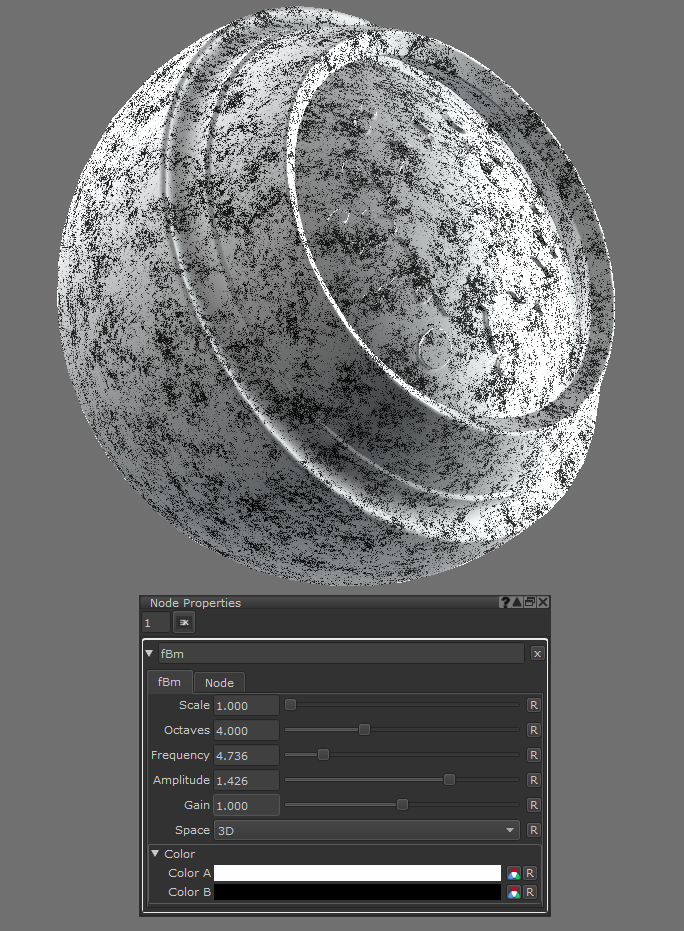Switch to the Node tab
The height and width of the screenshot is (931, 684).
pyautogui.click(x=219, y=683)
